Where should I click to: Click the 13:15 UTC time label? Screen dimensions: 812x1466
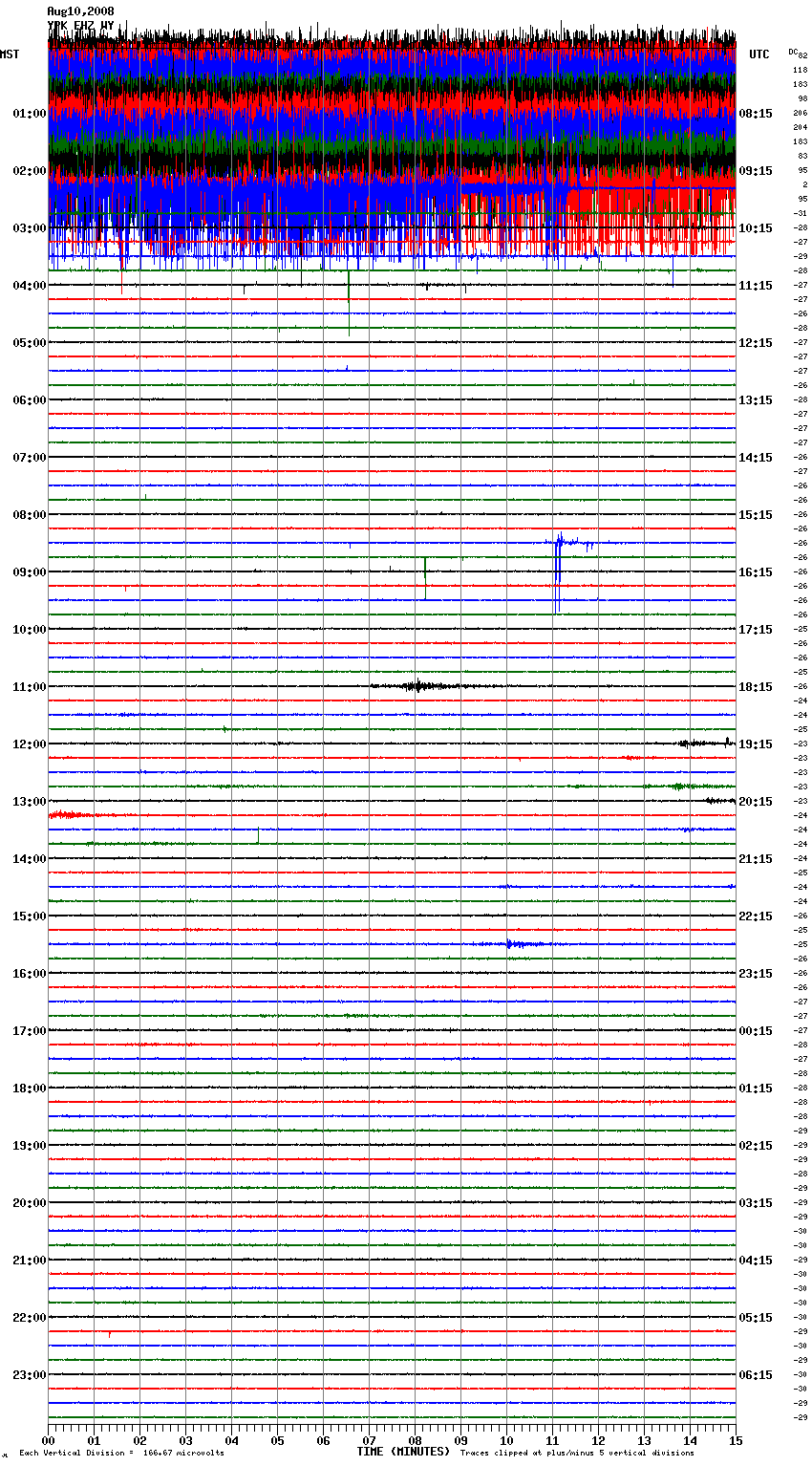[756, 400]
